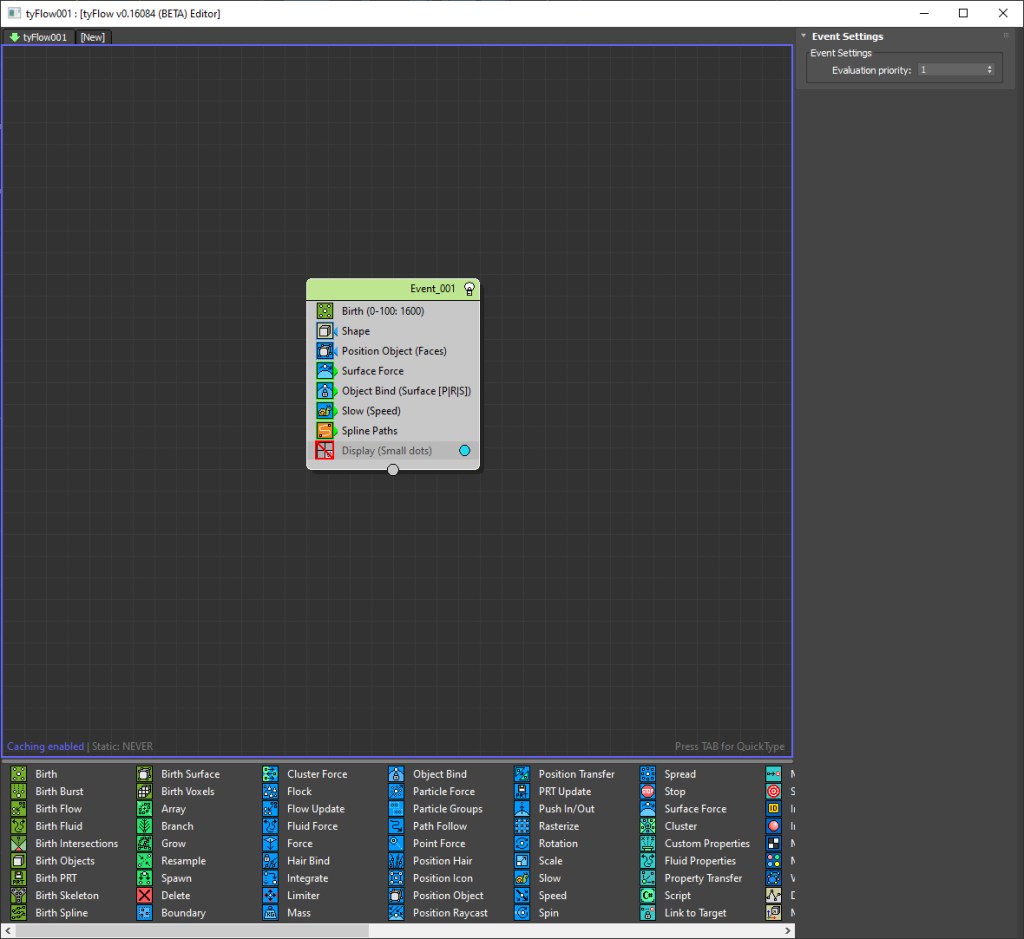The height and width of the screenshot is (939, 1024).
Task: Click the cyan circle on the Display operator
Action: [x=464, y=451]
